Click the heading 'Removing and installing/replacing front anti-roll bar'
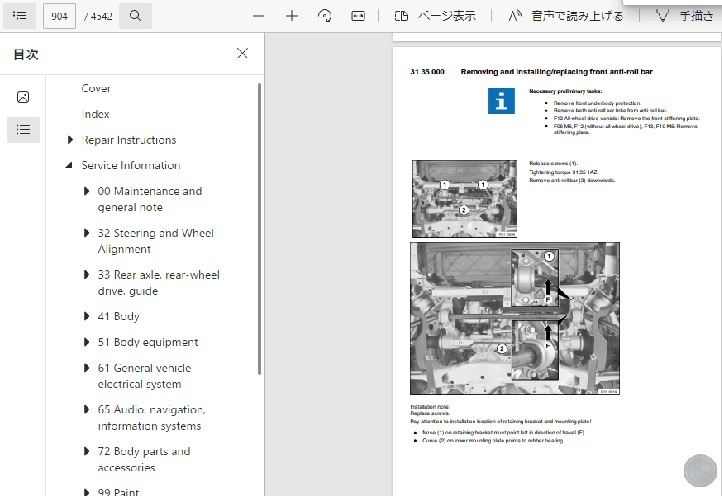This screenshot has width=722, height=496. pyautogui.click(x=556, y=72)
